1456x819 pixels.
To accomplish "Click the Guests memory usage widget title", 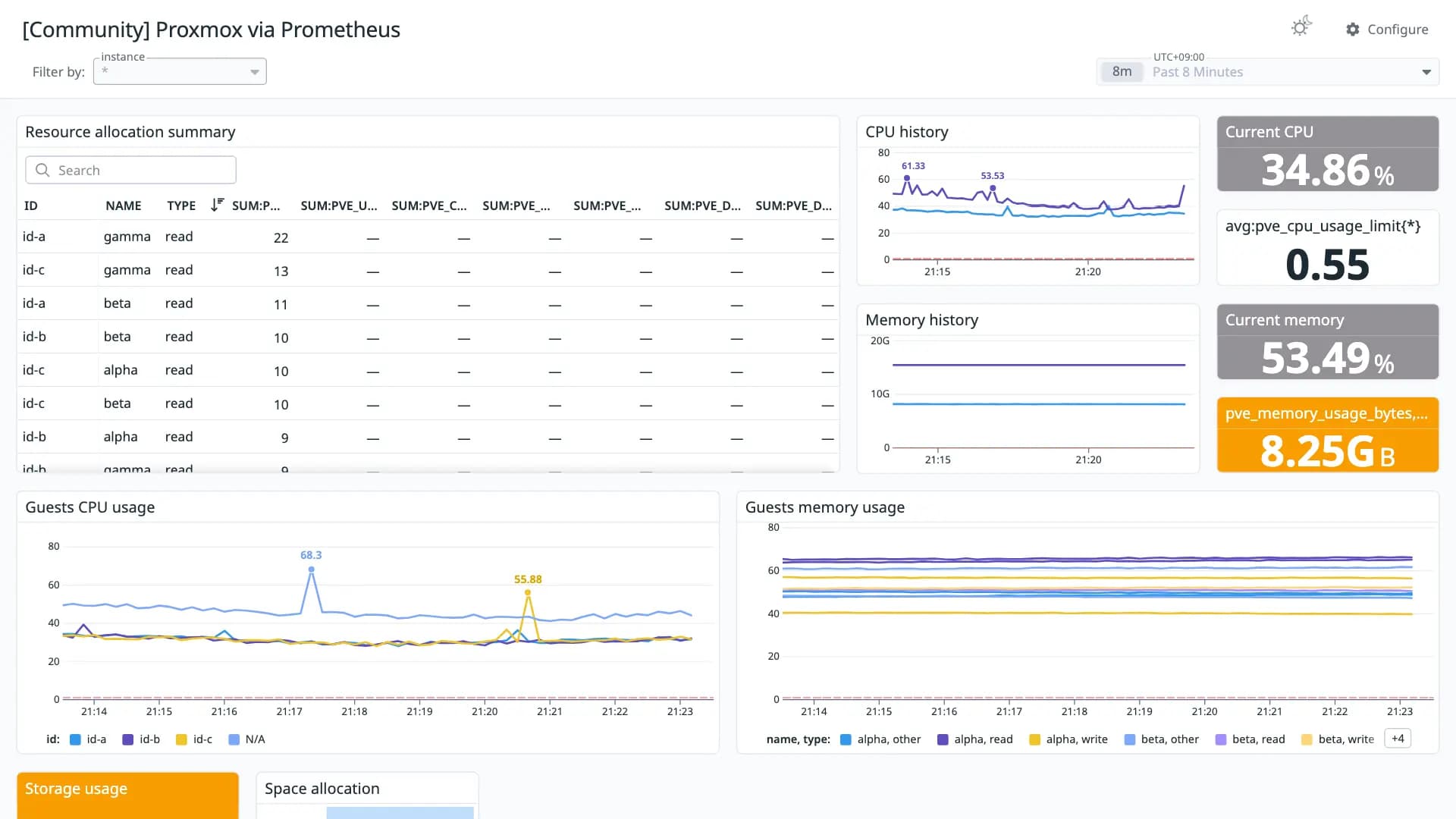I will click(825, 507).
